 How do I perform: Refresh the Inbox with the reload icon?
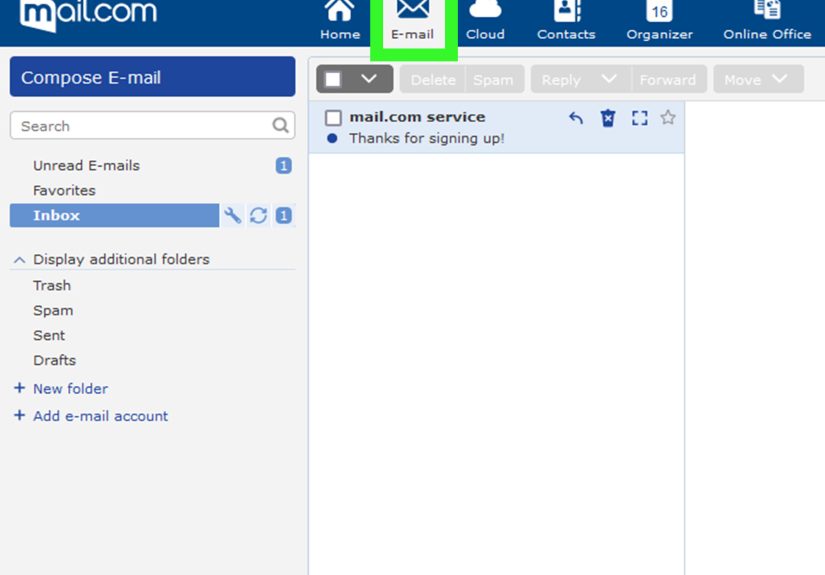click(x=258, y=216)
